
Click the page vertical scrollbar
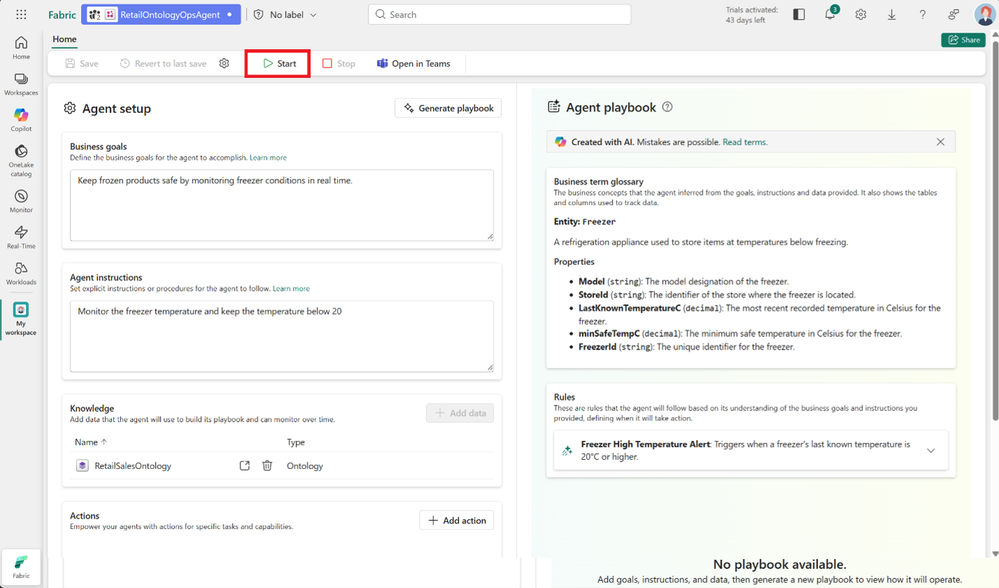(995, 229)
